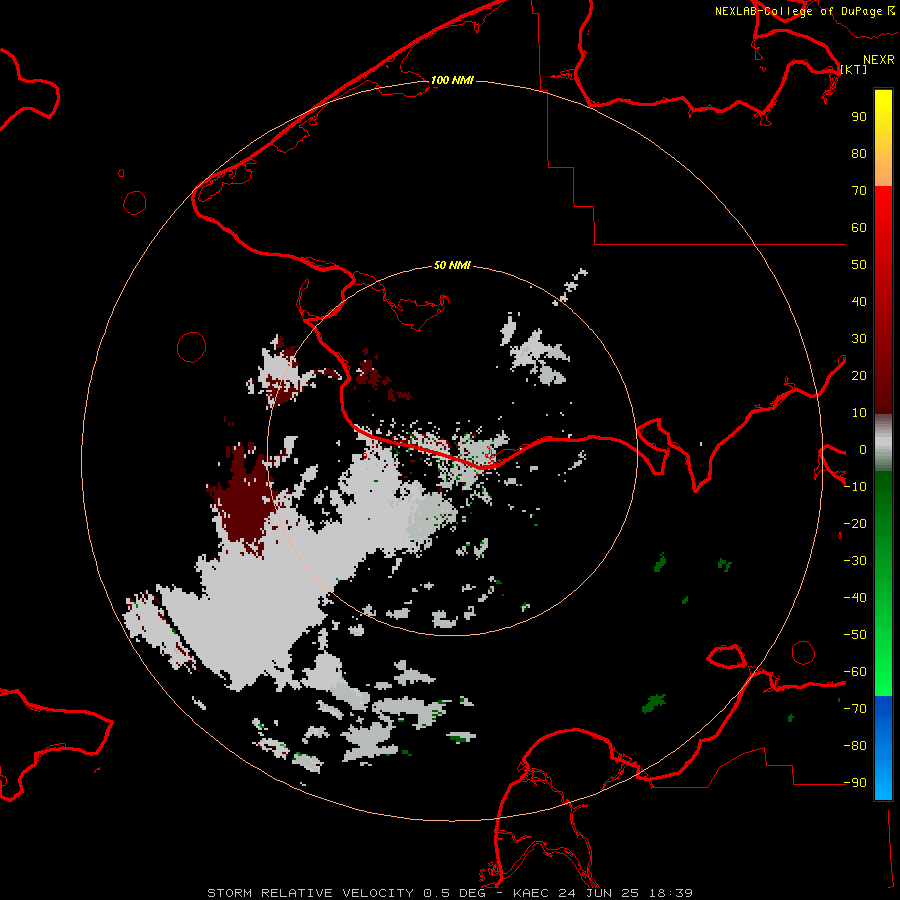Select the 100 NMI range ring label
The height and width of the screenshot is (900, 900).
[x=452, y=80]
